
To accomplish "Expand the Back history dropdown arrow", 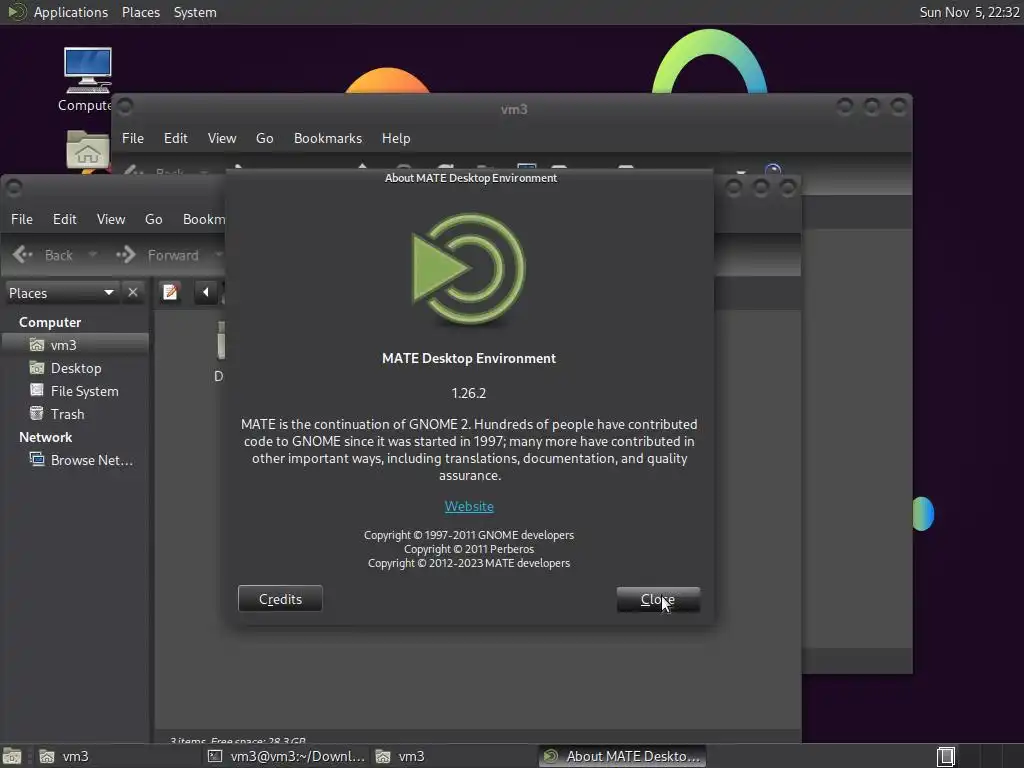I will [93, 255].
